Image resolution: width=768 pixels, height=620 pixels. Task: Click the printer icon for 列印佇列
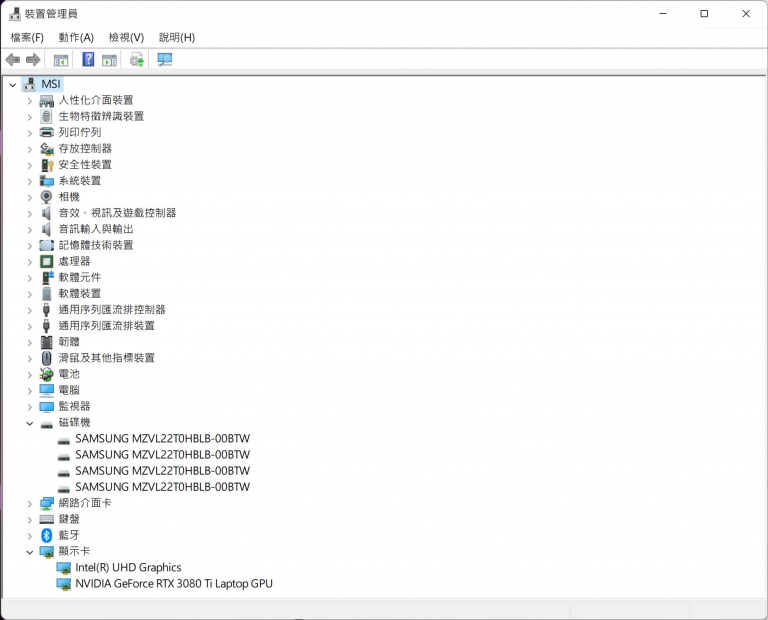click(47, 132)
